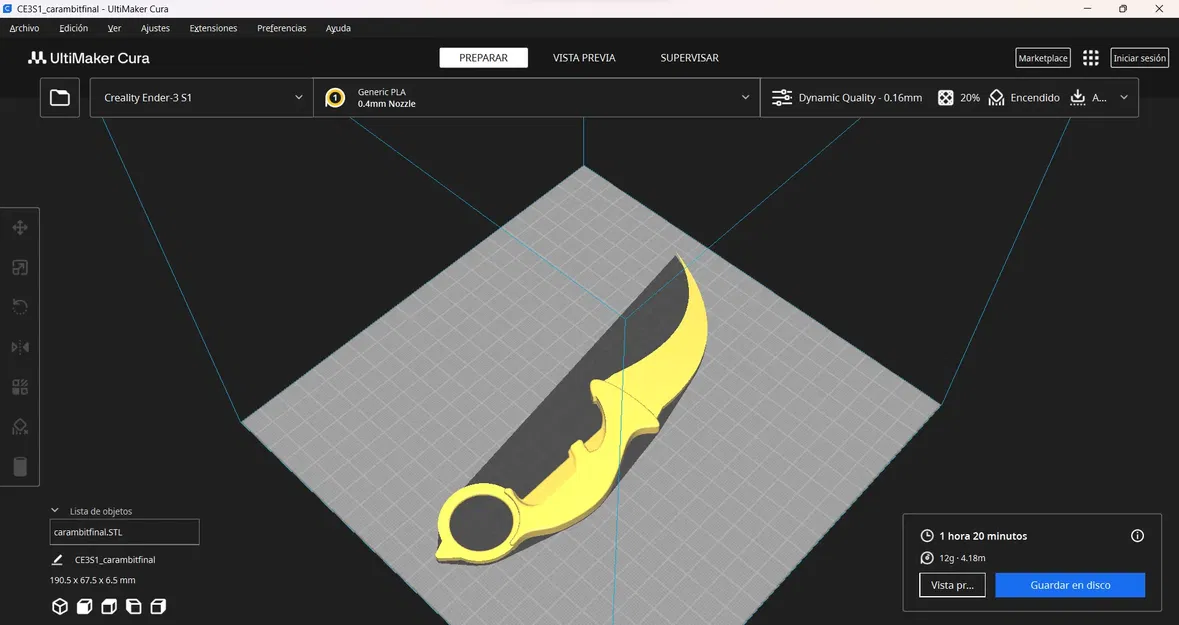Select the Mirror tool
The height and width of the screenshot is (625, 1179).
19,347
